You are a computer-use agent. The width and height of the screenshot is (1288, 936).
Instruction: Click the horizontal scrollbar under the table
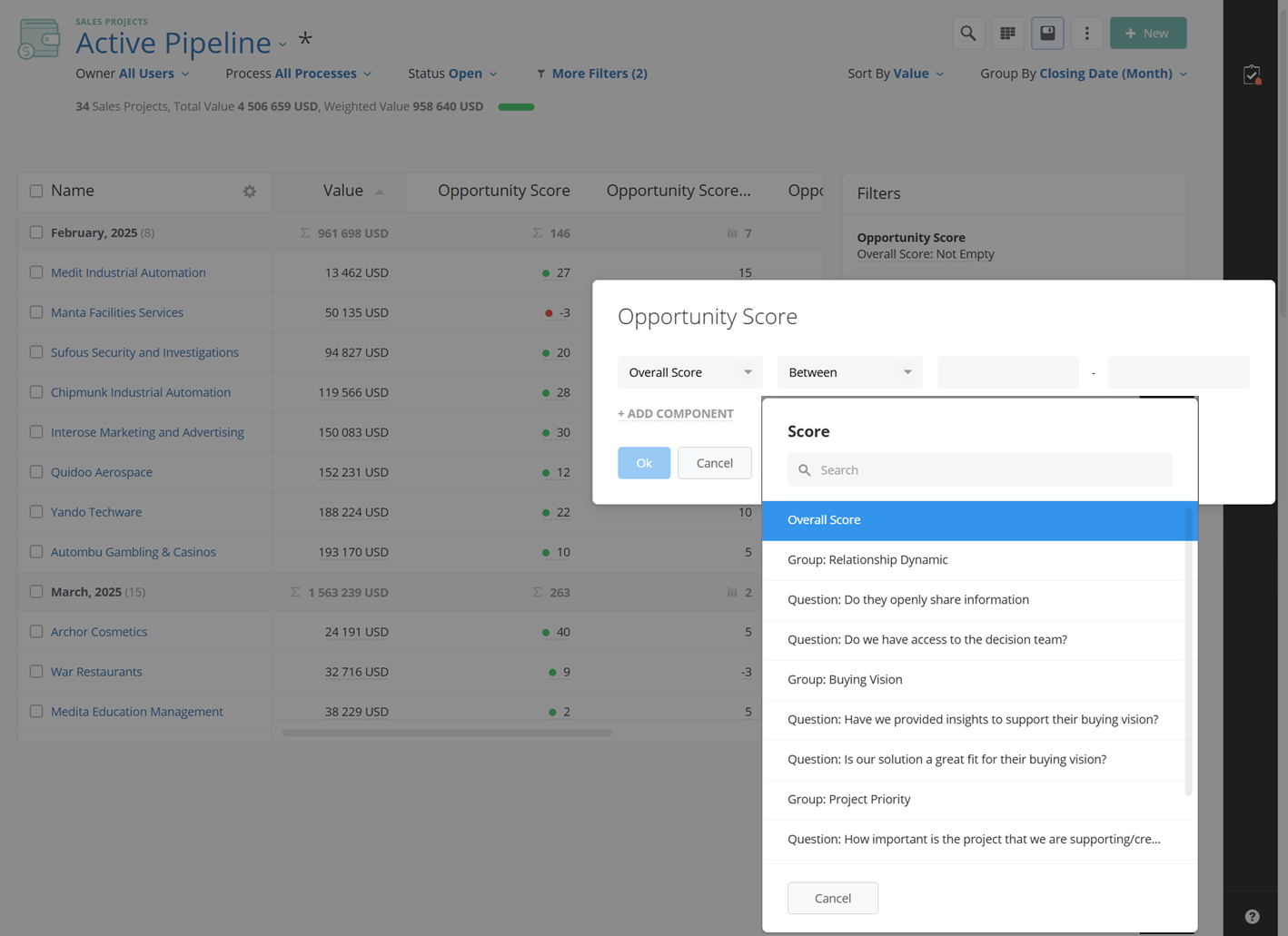coord(447,733)
